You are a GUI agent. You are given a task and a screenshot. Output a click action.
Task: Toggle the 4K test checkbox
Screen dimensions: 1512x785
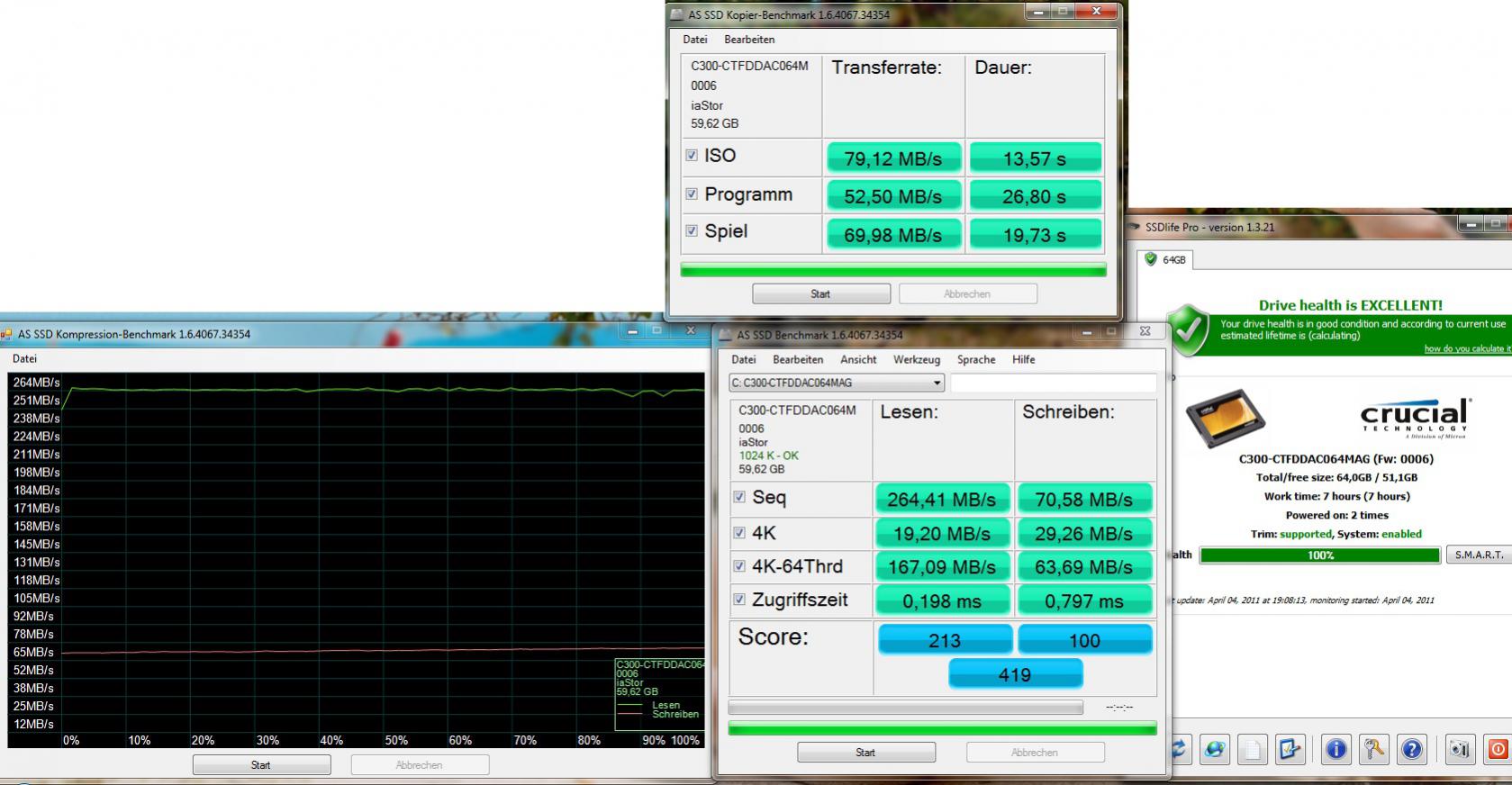tap(739, 533)
